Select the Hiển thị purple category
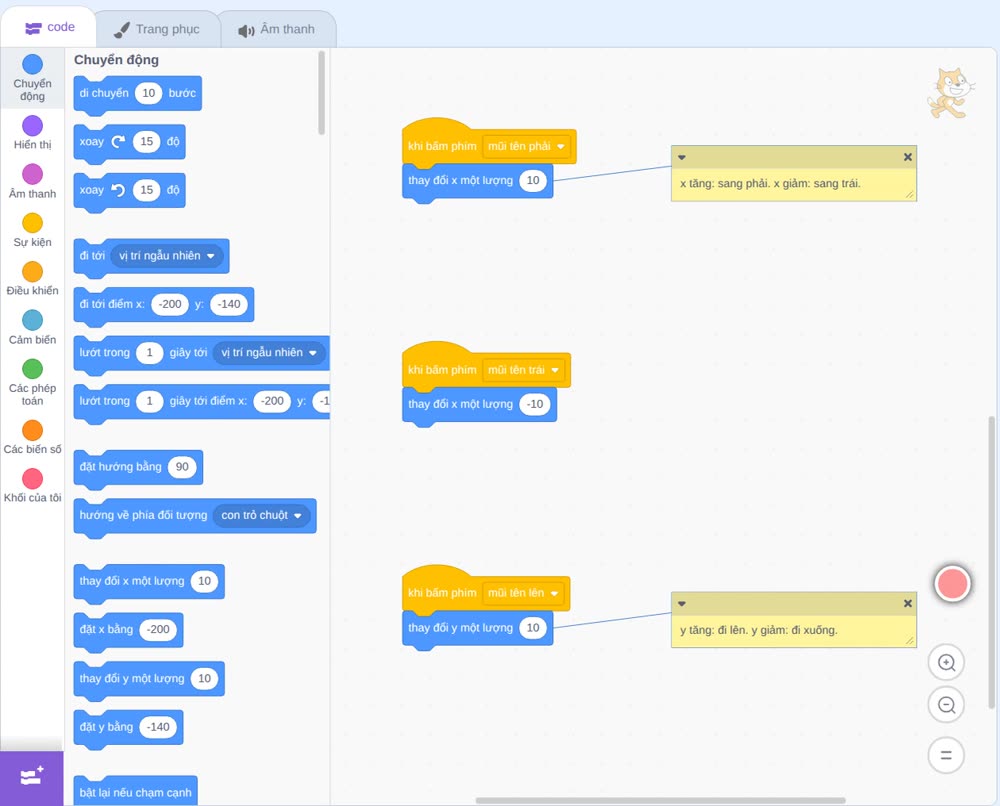This screenshot has width=1000, height=806. [33, 126]
